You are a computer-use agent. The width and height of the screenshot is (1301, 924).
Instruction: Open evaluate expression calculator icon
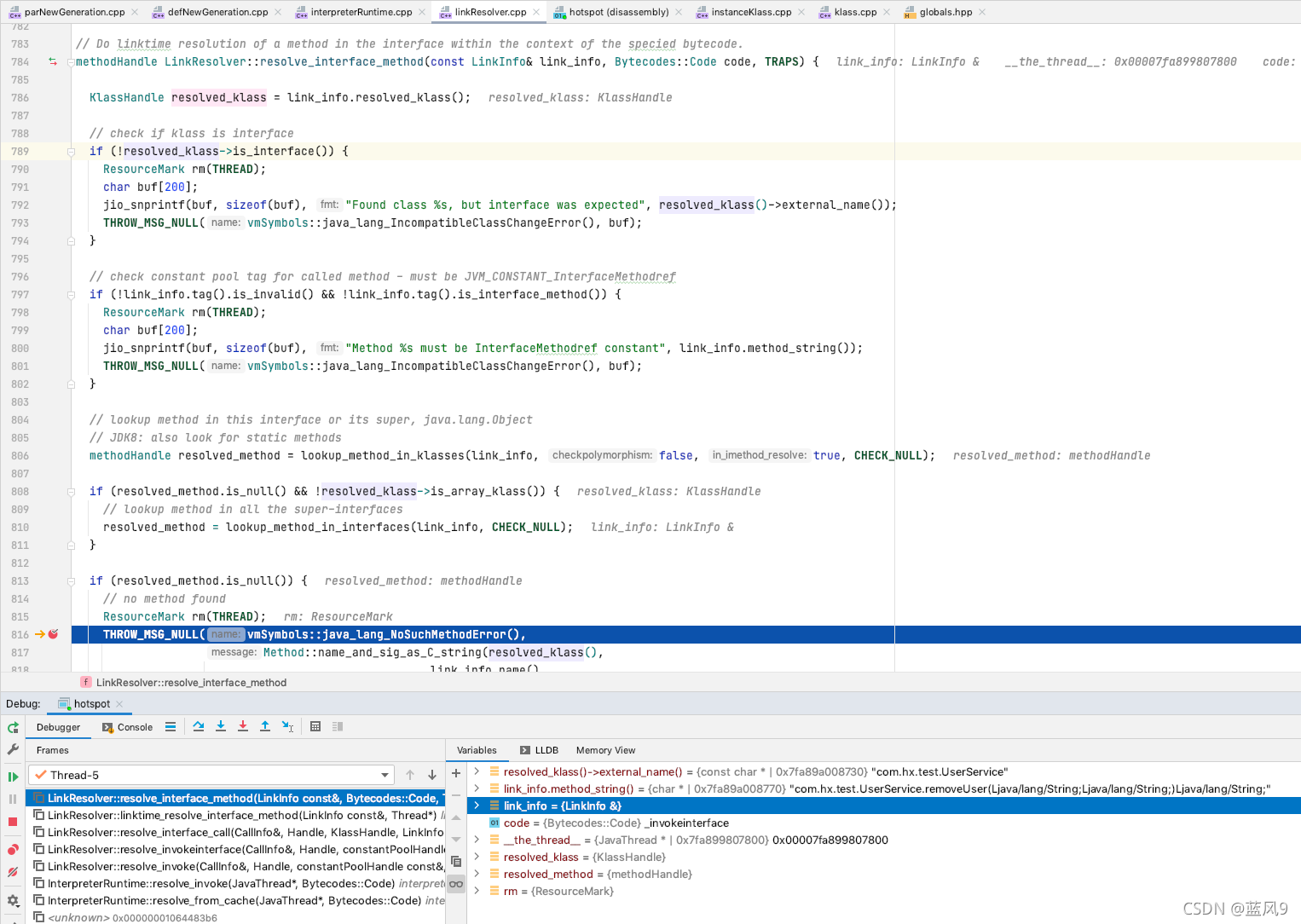[x=315, y=726]
